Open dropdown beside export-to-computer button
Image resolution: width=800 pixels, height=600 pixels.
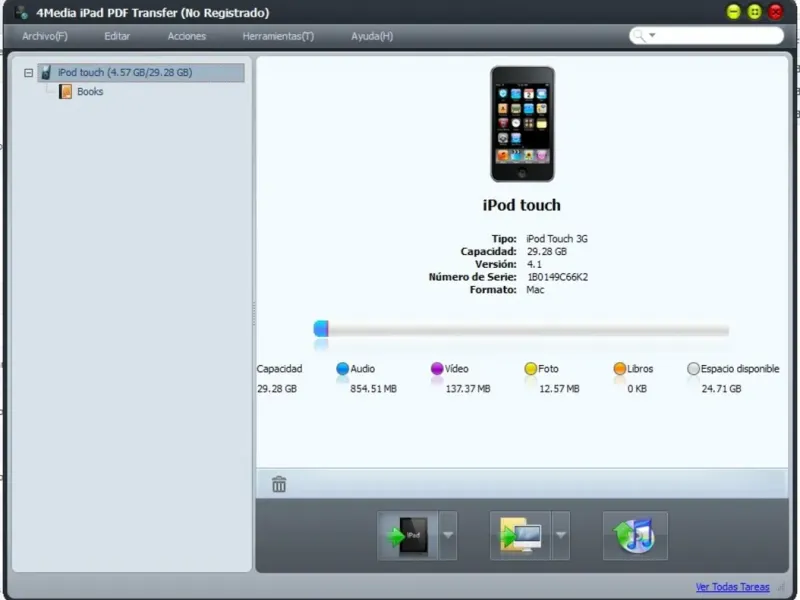tap(561, 535)
